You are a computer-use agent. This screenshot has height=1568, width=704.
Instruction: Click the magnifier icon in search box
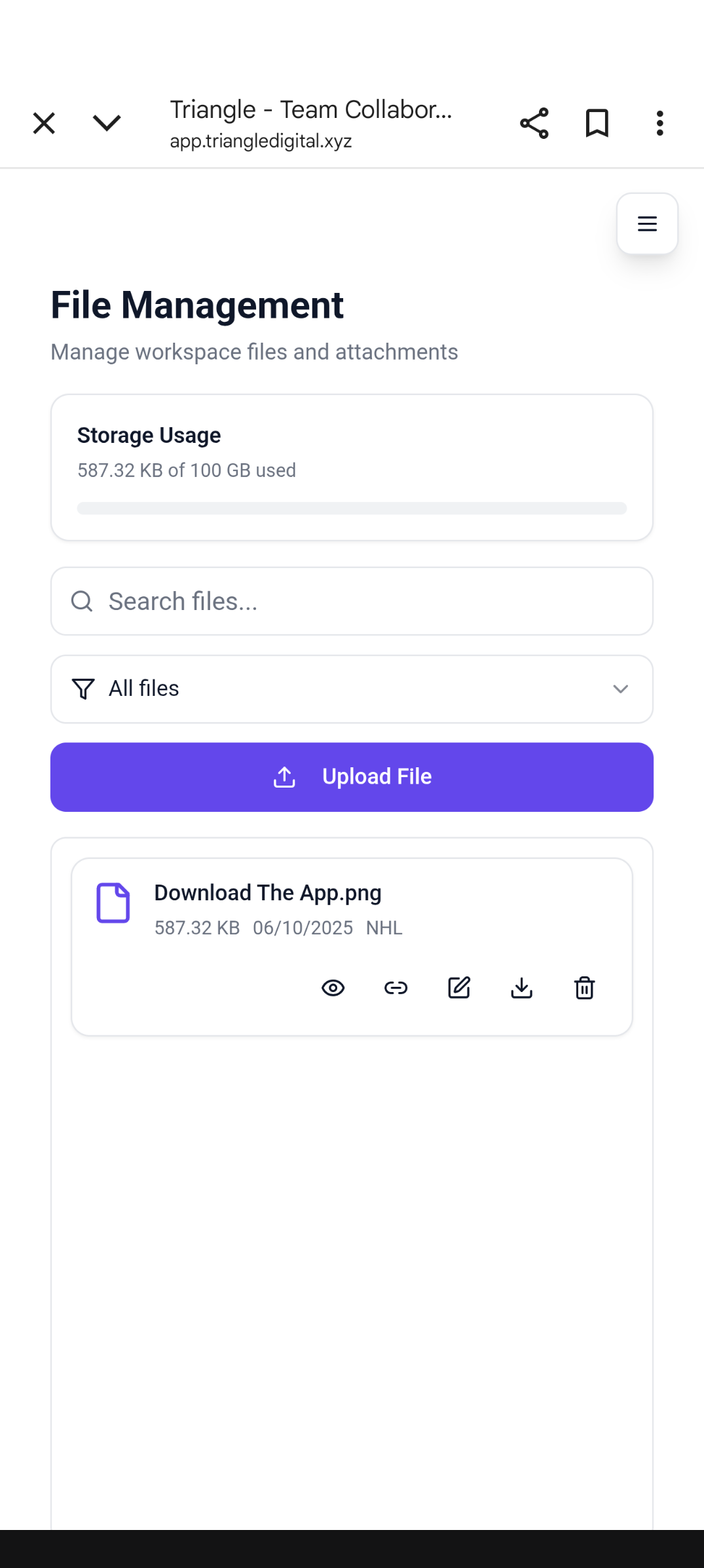[82, 601]
